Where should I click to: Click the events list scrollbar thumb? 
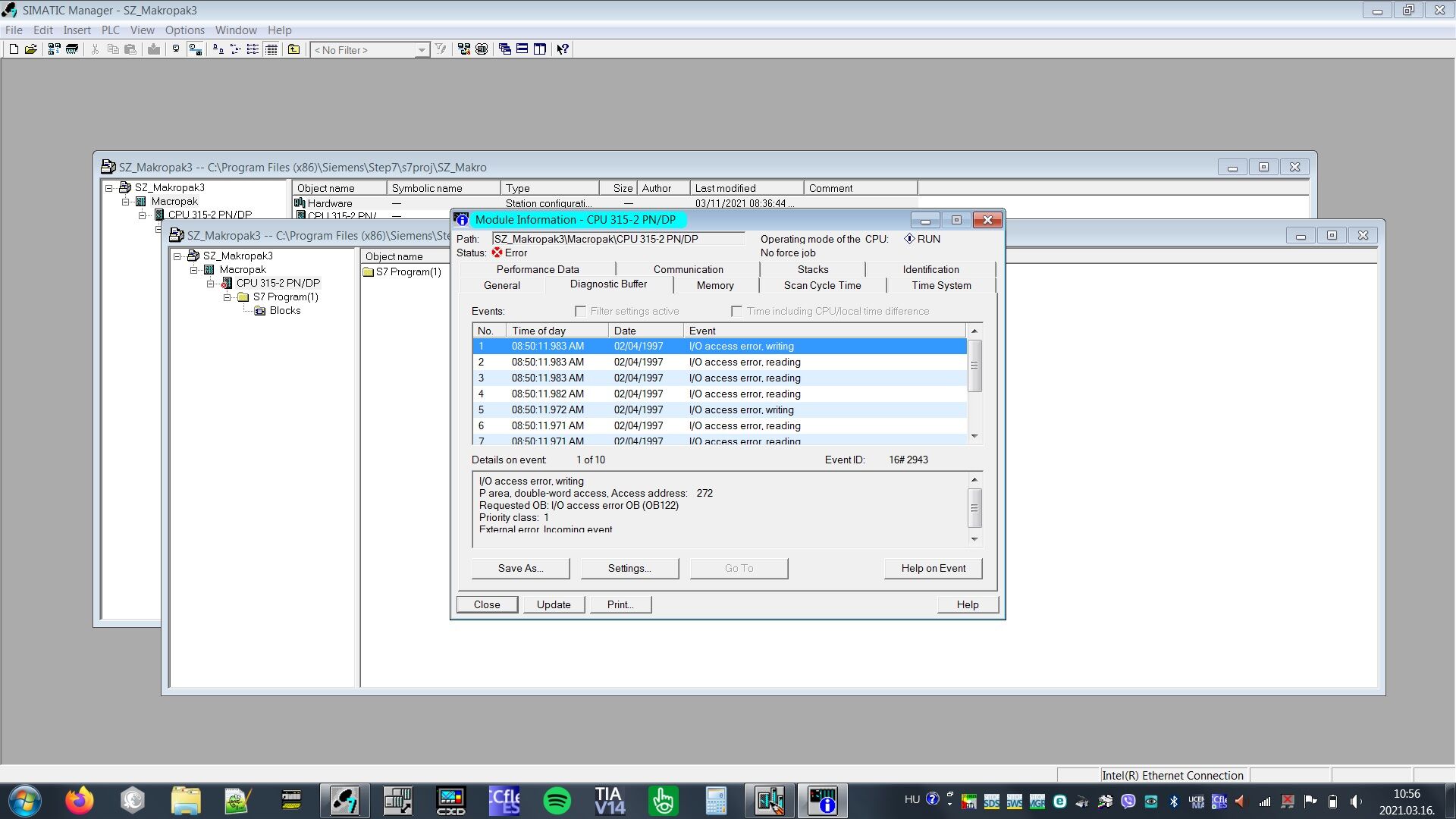click(x=974, y=366)
